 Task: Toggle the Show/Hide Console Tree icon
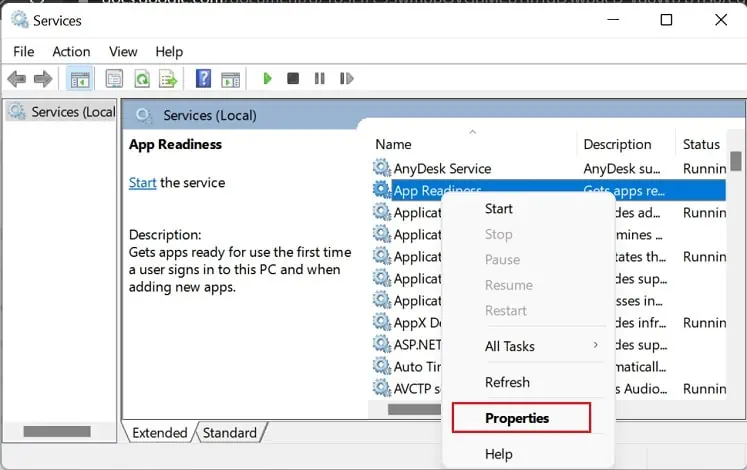coord(80,79)
